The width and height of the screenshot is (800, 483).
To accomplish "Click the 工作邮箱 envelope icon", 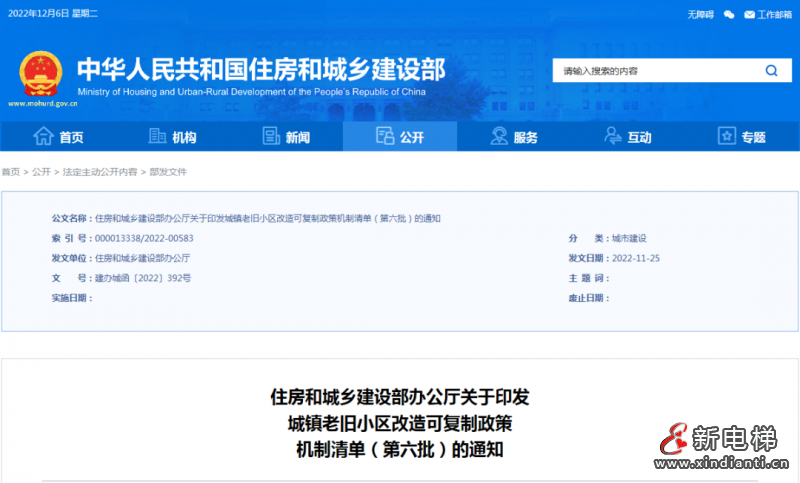I will click(750, 15).
